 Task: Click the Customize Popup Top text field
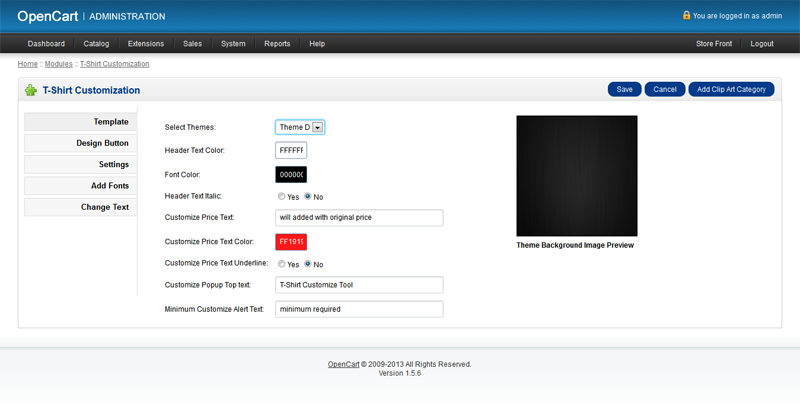click(359, 285)
